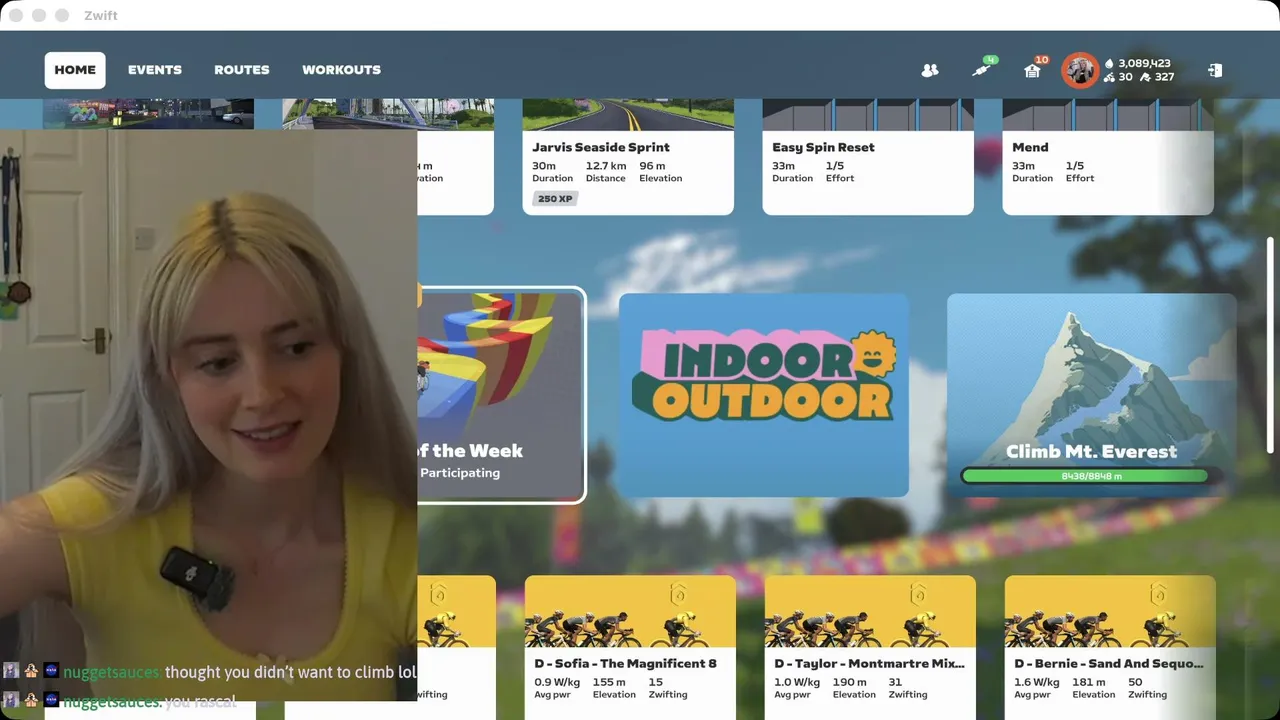1280x720 pixels.
Task: Click the Mt. Everest 8438/8848 m progress bar
Action: pyautogui.click(x=1091, y=476)
